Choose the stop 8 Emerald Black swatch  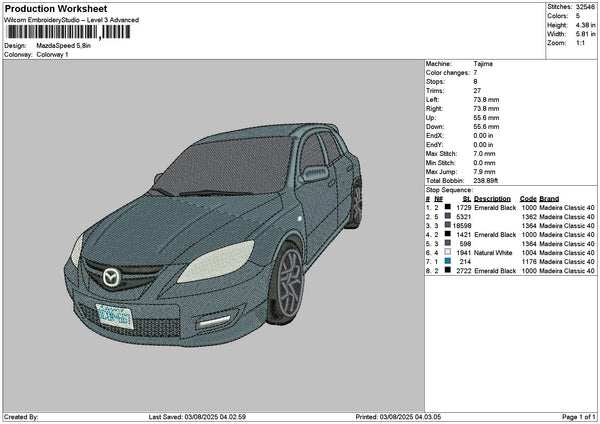[447, 270]
